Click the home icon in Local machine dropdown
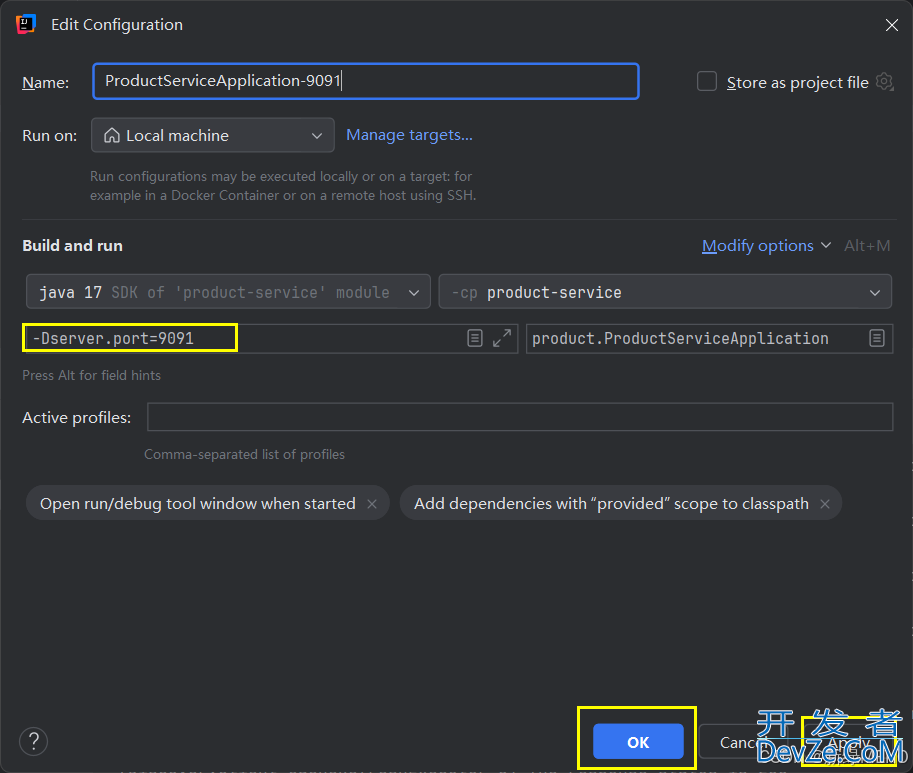 112,135
